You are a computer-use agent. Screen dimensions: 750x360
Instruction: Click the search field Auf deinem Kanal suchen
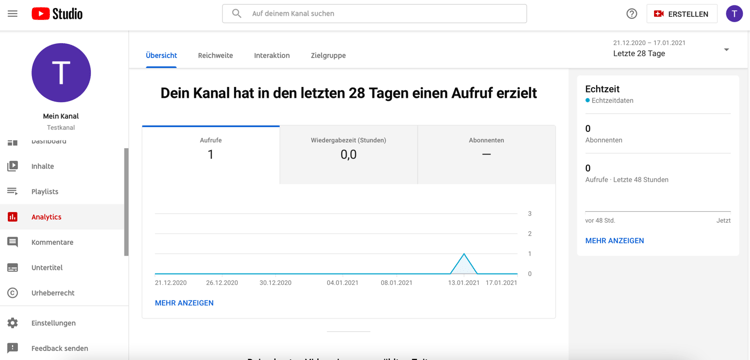(x=375, y=14)
